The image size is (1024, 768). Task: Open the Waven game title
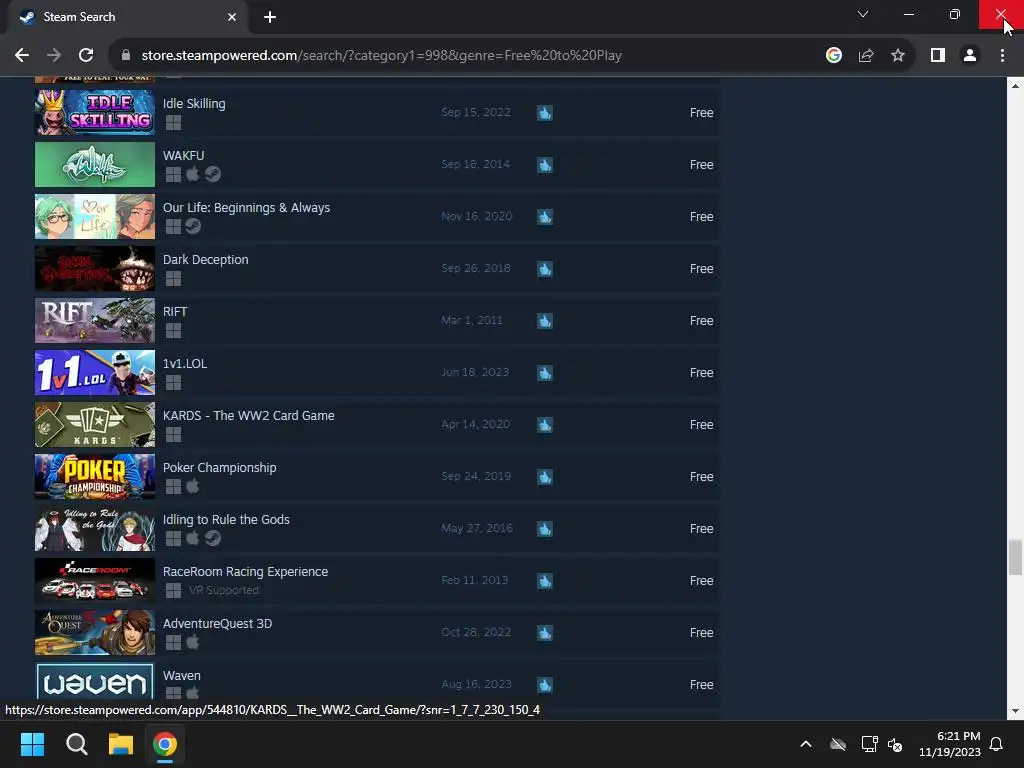point(182,675)
